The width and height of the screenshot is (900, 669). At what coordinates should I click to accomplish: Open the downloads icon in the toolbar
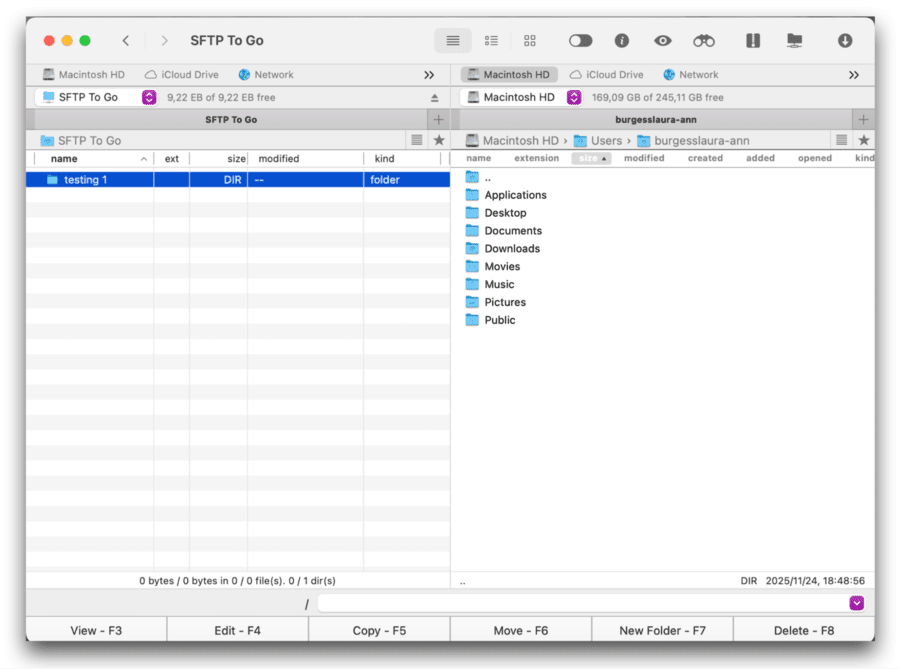(x=845, y=40)
